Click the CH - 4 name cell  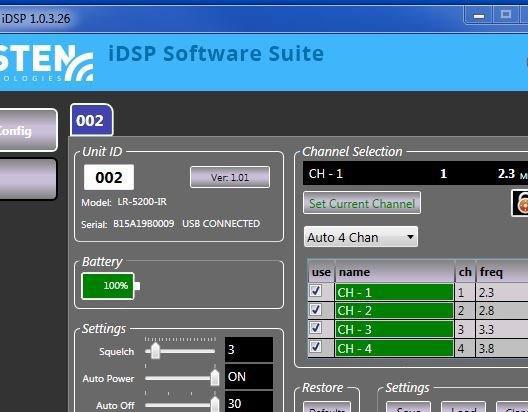point(394,348)
